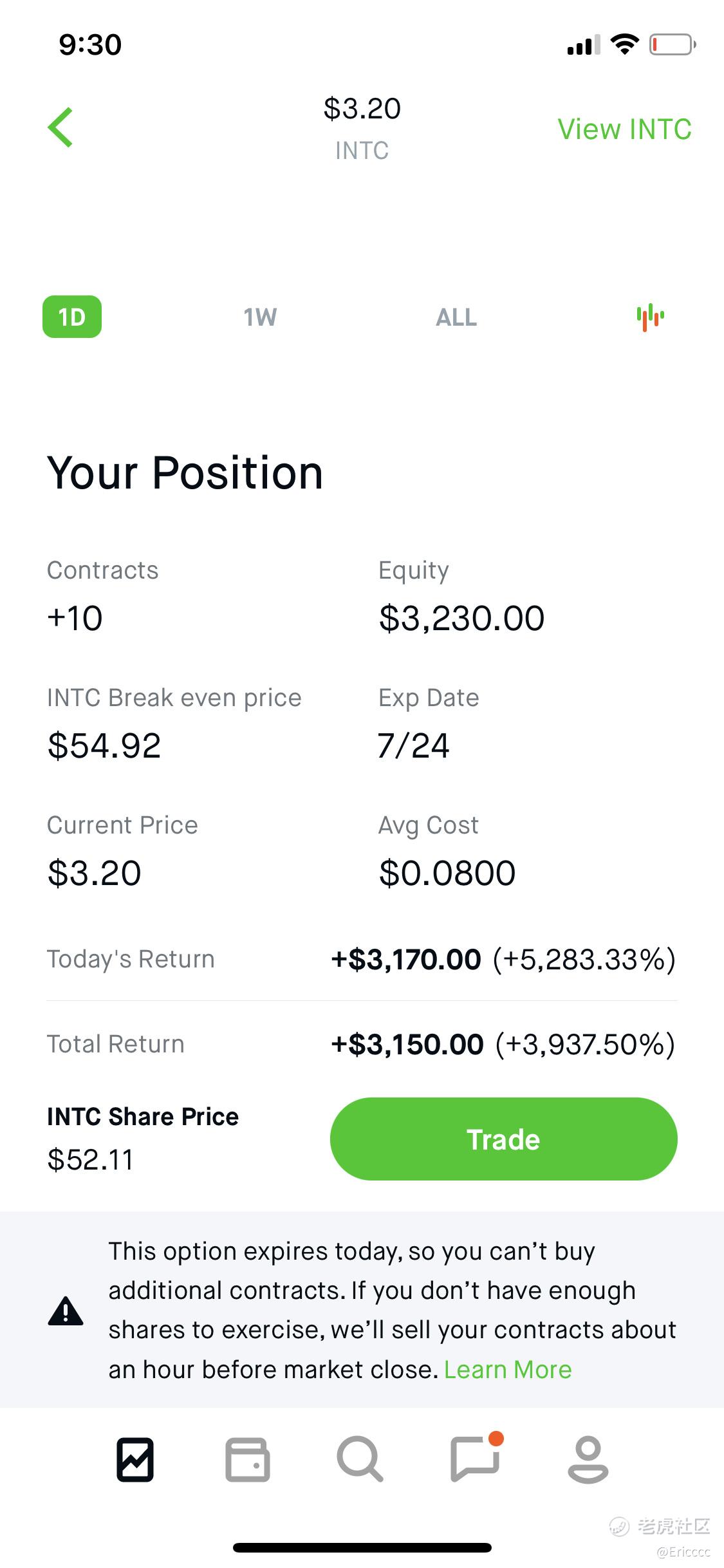
Task: Switch to the ALL time range
Action: [x=456, y=317]
